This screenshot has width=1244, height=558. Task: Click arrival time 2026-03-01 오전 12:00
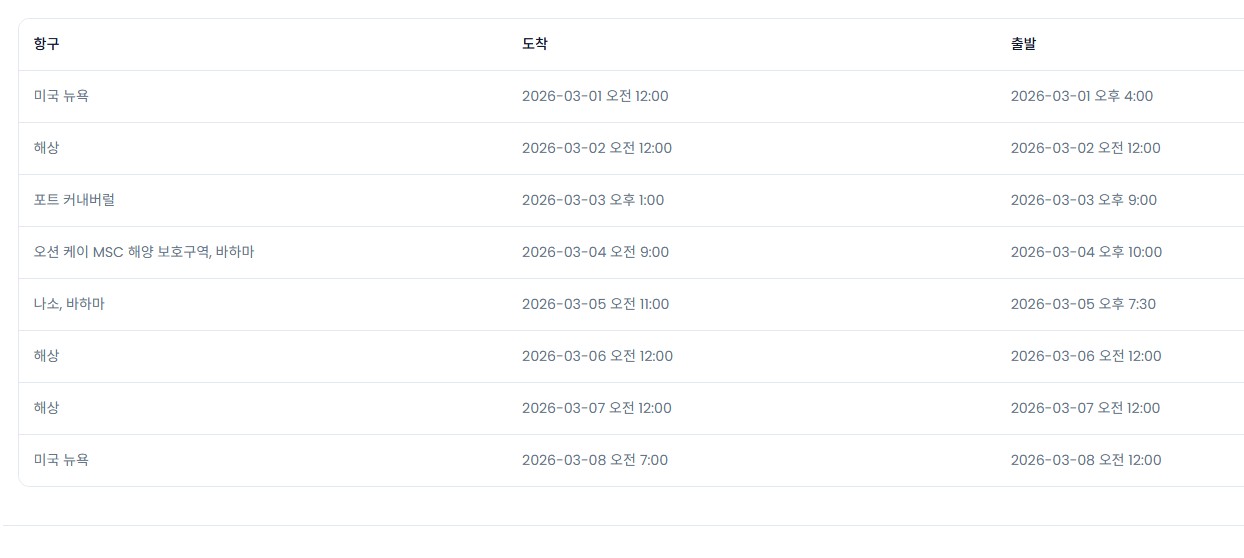[x=595, y=96]
